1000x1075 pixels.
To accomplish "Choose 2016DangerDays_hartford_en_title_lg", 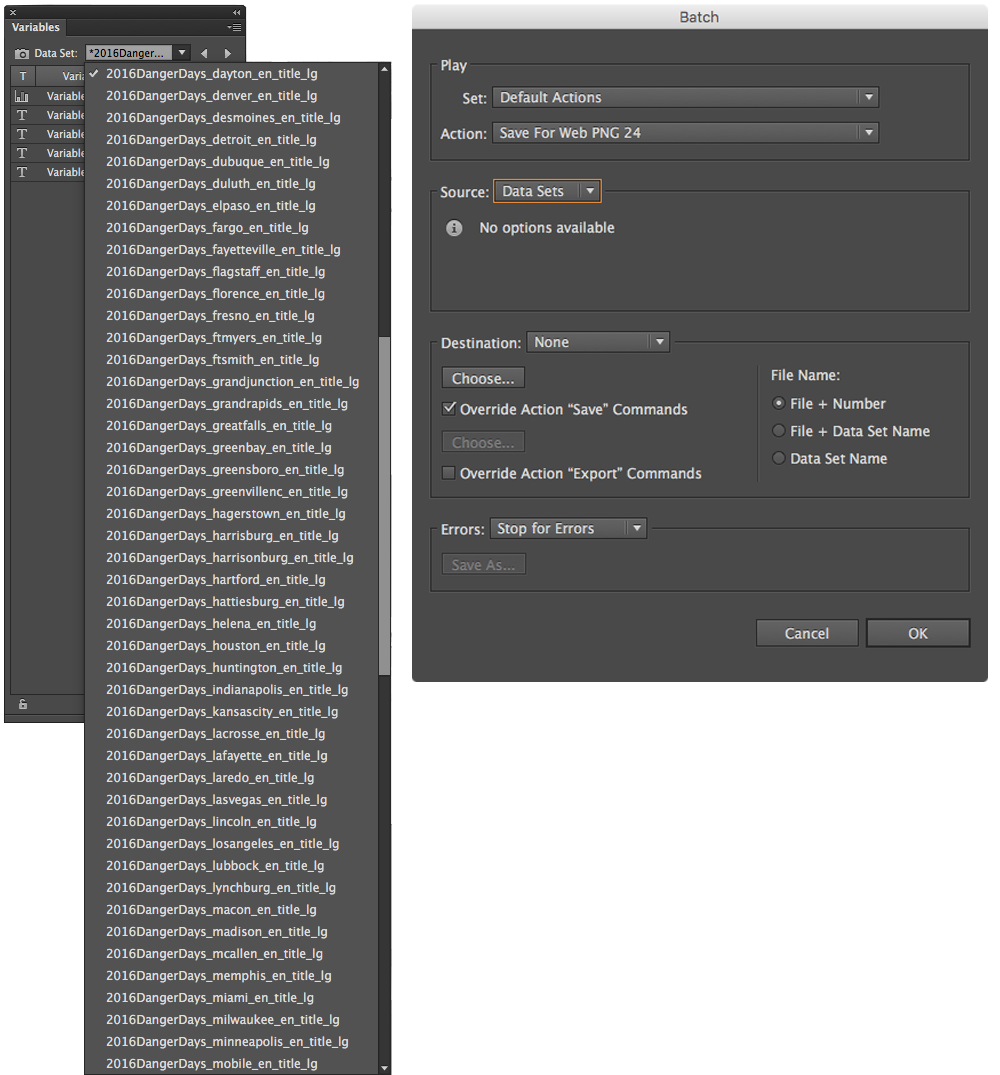I will (x=231, y=579).
